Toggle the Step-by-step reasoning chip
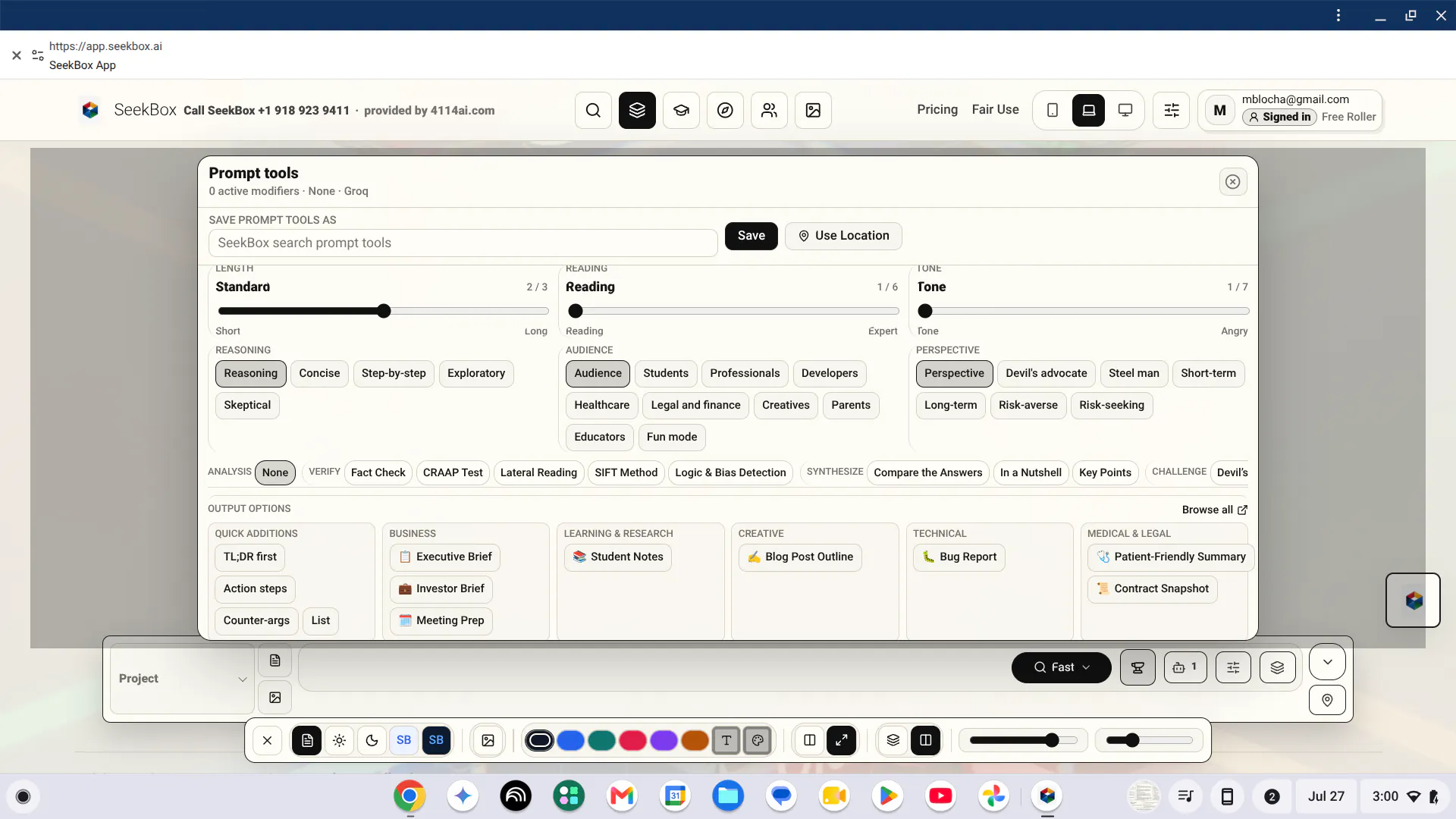Image resolution: width=1456 pixels, height=819 pixels. pos(394,373)
